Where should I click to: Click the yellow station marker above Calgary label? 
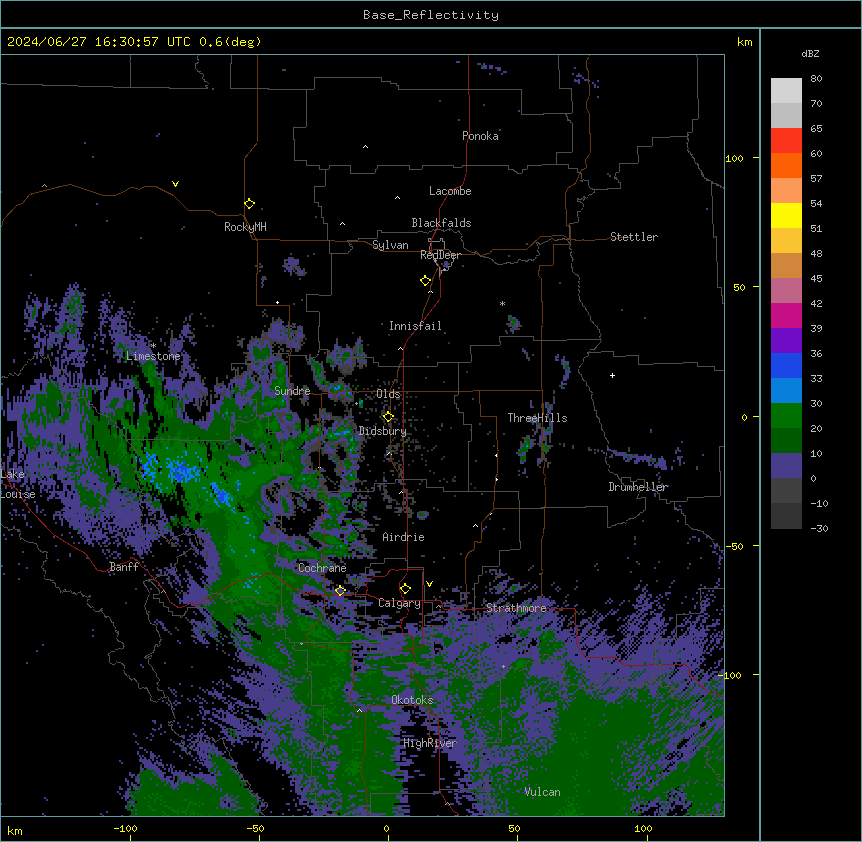coord(405,588)
